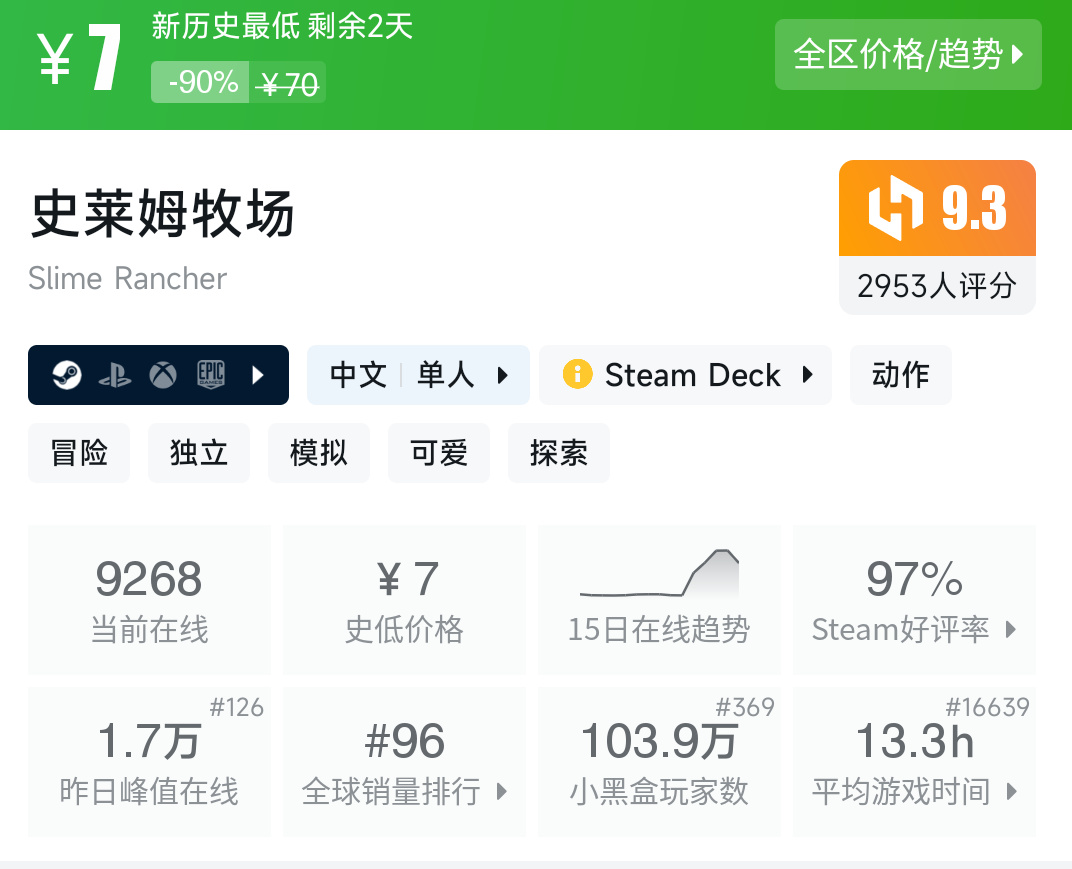Expand the 中文 单人 language details
The width and height of the screenshot is (1072, 869).
point(418,375)
